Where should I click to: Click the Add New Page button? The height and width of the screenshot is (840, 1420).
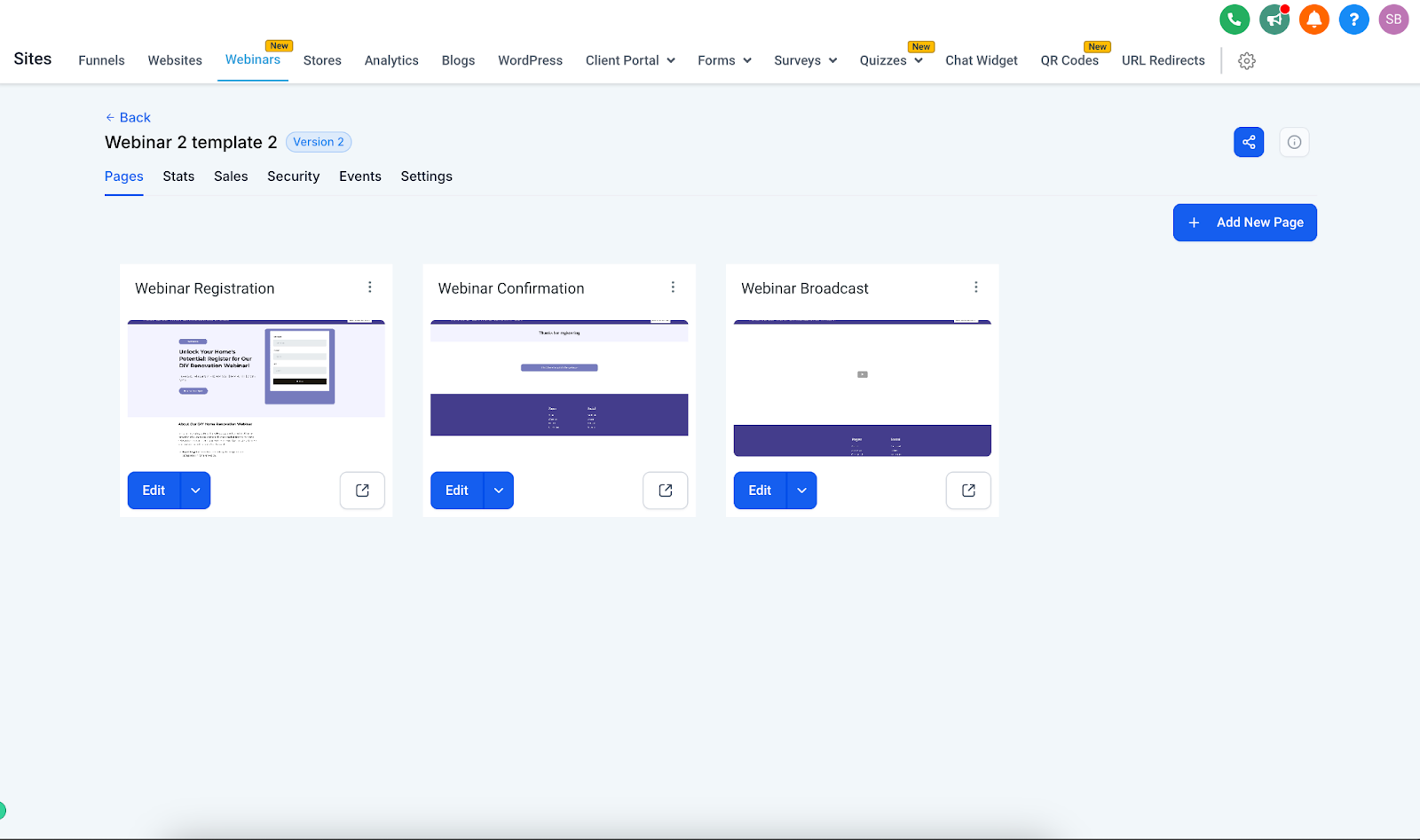tap(1244, 223)
